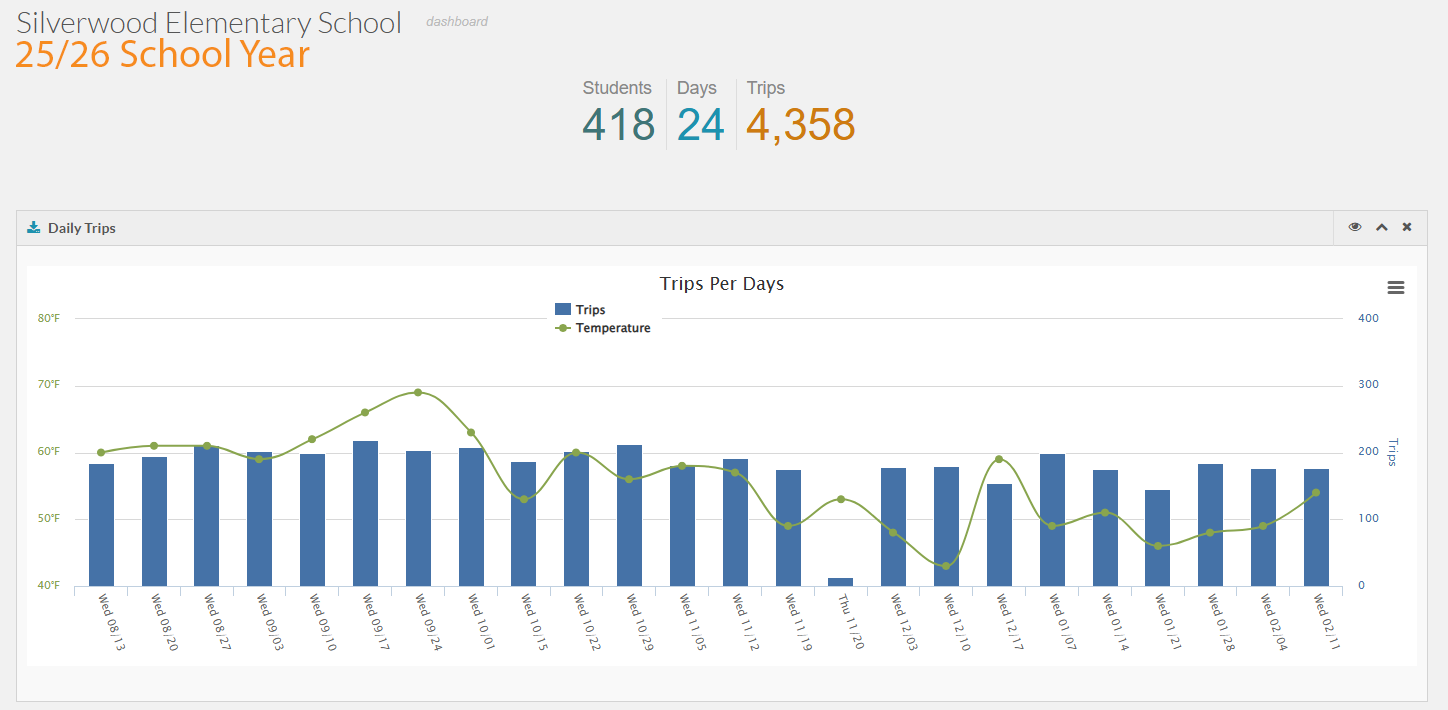This screenshot has height=710, width=1448.
Task: Click the Days count 24
Action: point(700,125)
